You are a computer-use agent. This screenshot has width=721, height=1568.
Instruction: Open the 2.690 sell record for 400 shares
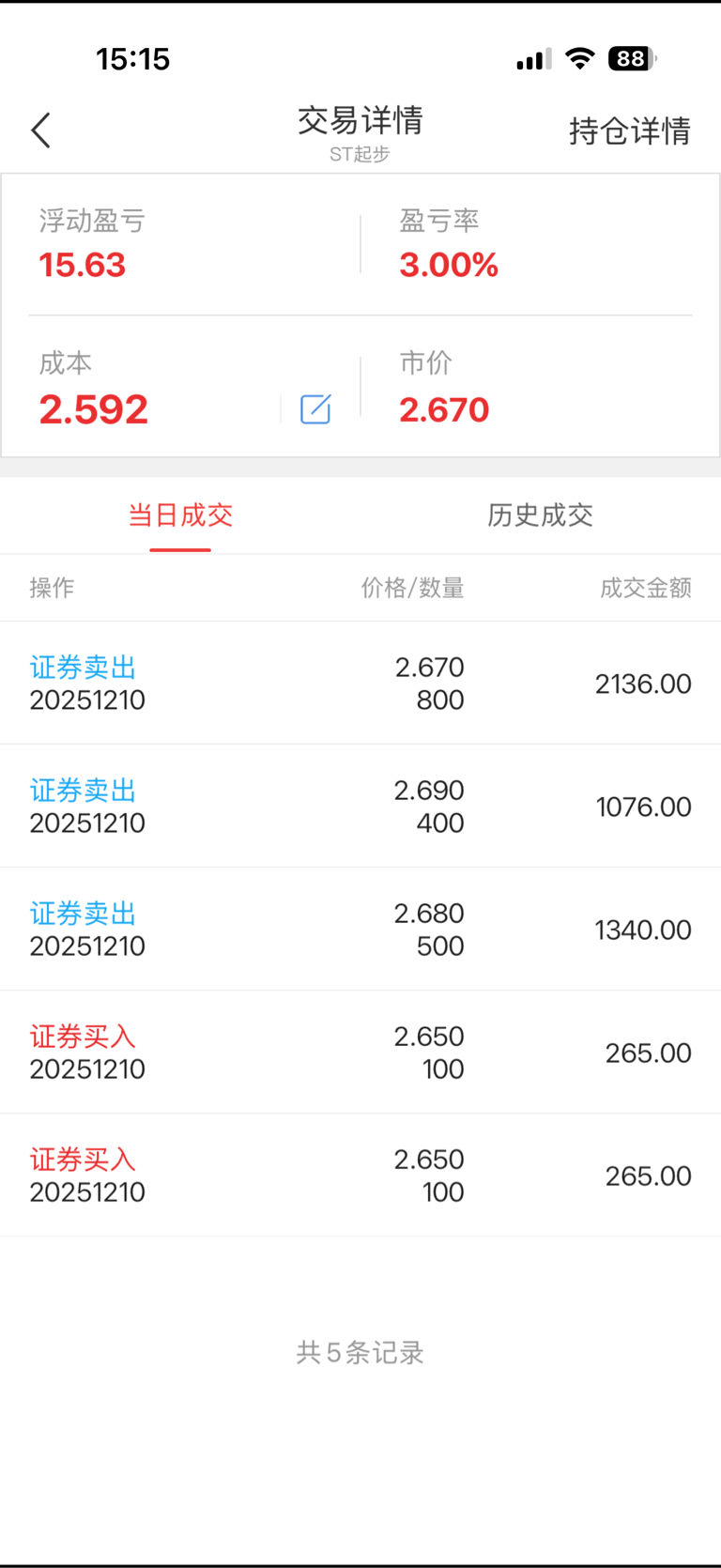(360, 806)
